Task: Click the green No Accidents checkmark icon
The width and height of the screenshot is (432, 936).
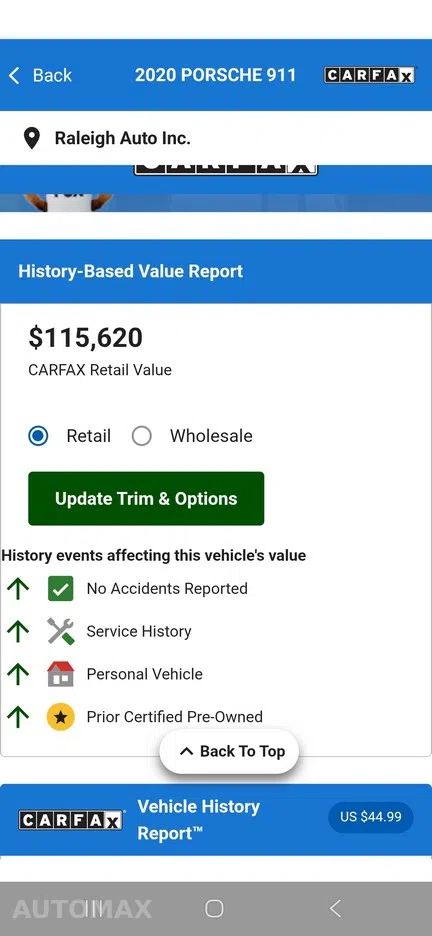Action: point(60,589)
